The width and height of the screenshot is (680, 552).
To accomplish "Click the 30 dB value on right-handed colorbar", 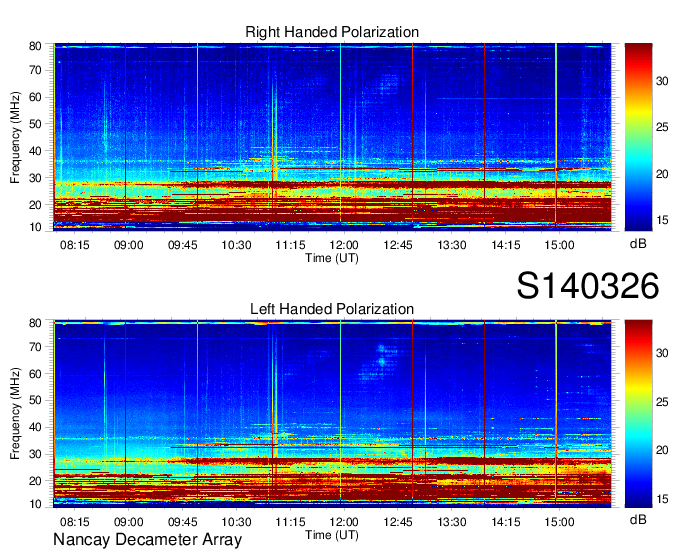I will click(x=662, y=81).
